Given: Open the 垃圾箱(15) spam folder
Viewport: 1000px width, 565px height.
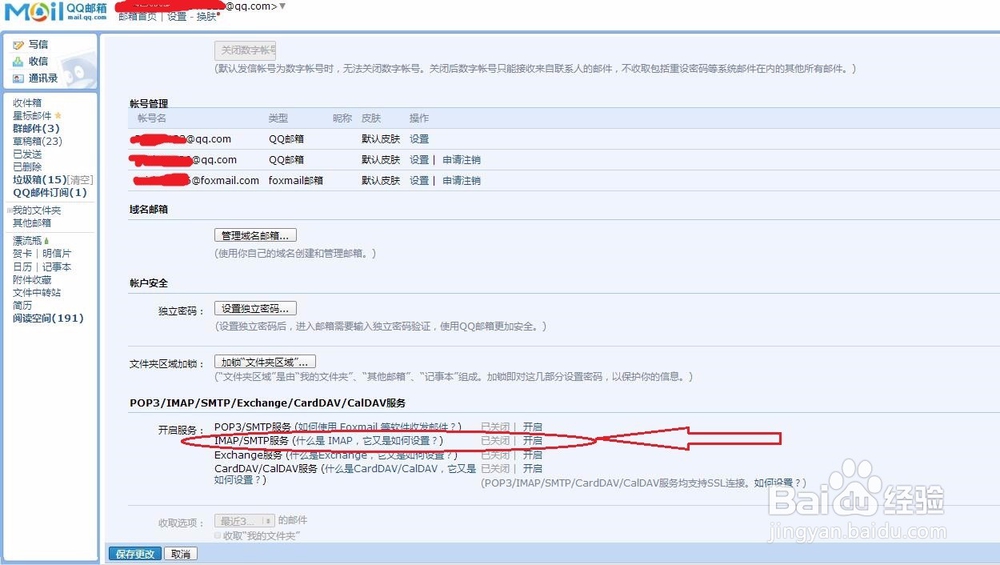Looking at the screenshot, I should (40, 180).
